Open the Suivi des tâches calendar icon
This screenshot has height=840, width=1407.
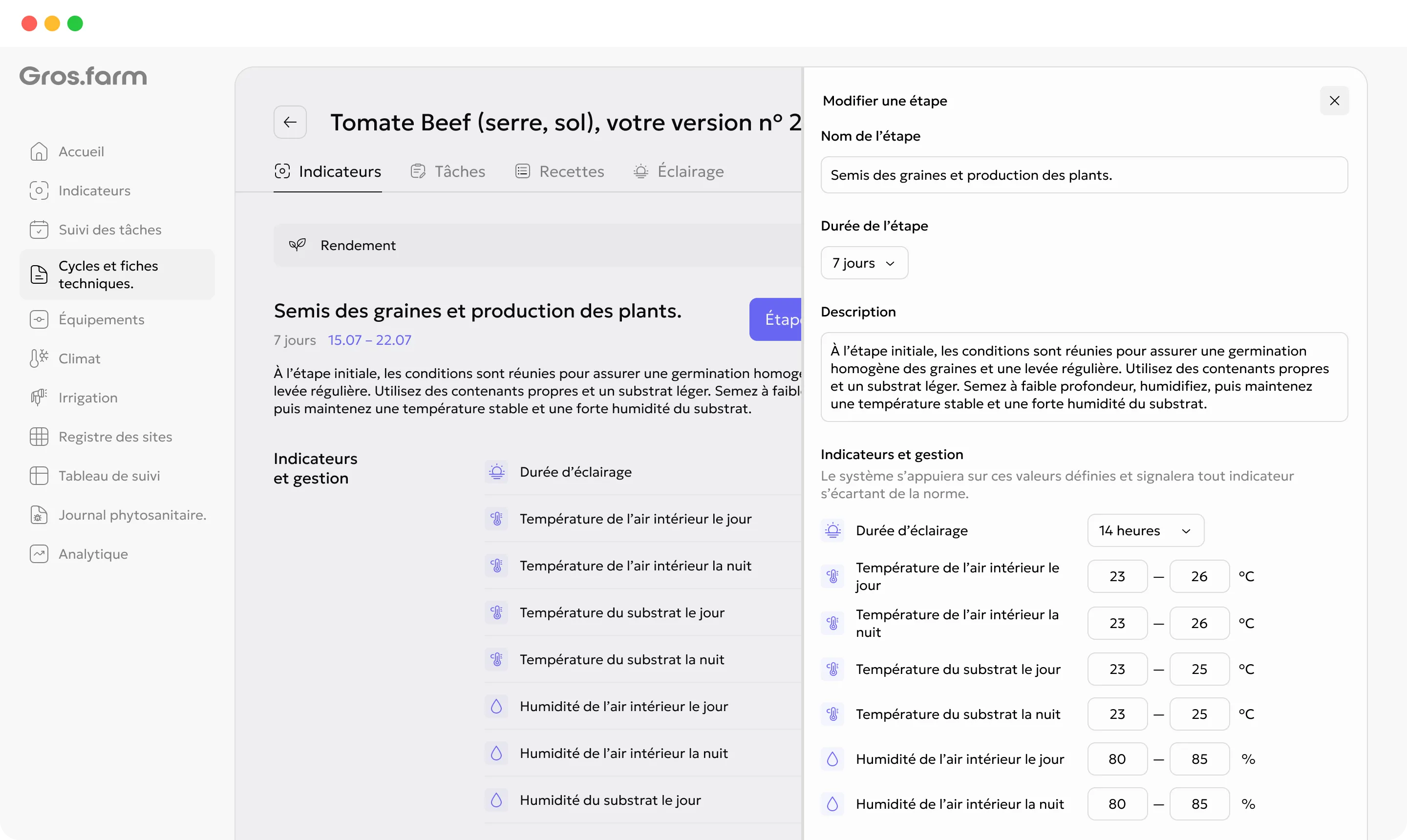[39, 230]
